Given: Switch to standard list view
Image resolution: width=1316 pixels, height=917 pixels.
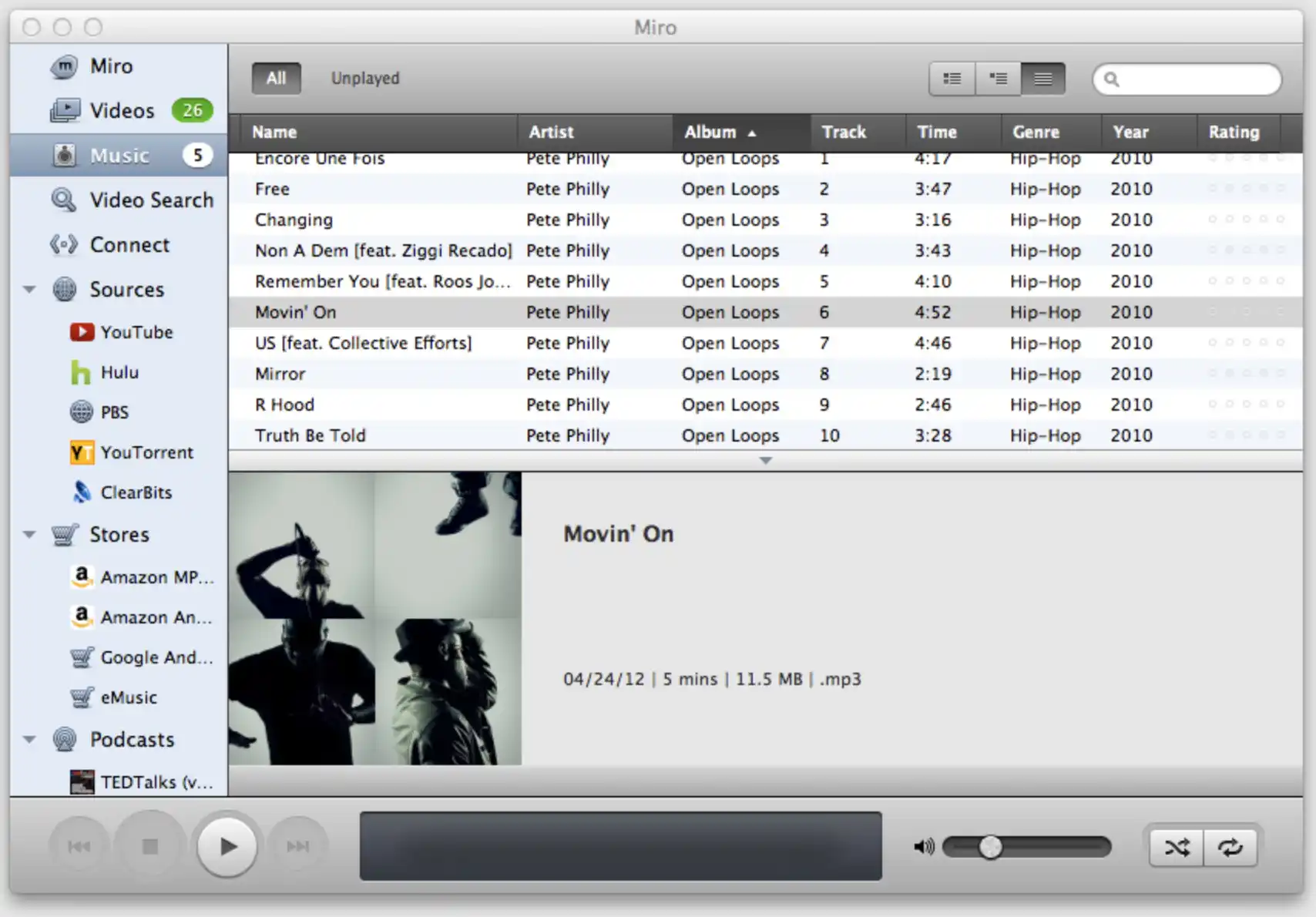Looking at the screenshot, I should click(x=952, y=79).
